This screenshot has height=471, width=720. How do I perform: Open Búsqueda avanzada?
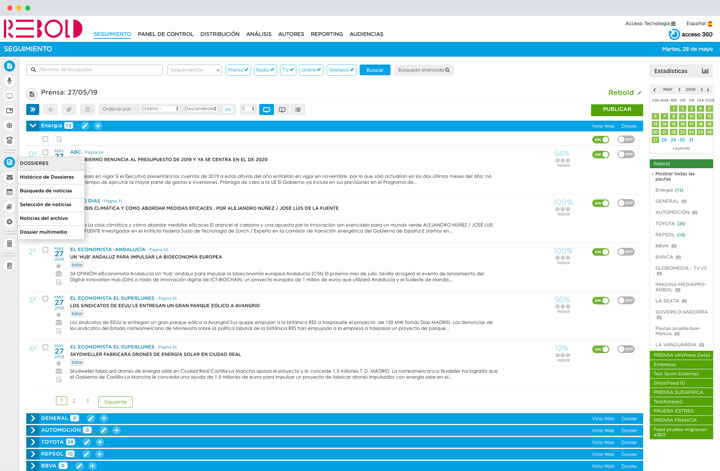point(424,70)
